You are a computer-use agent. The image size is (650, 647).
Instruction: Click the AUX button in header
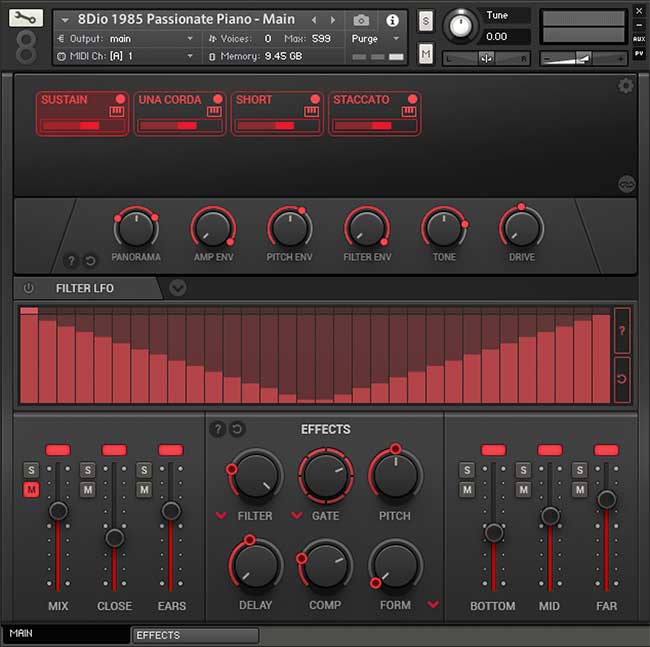coord(639,39)
